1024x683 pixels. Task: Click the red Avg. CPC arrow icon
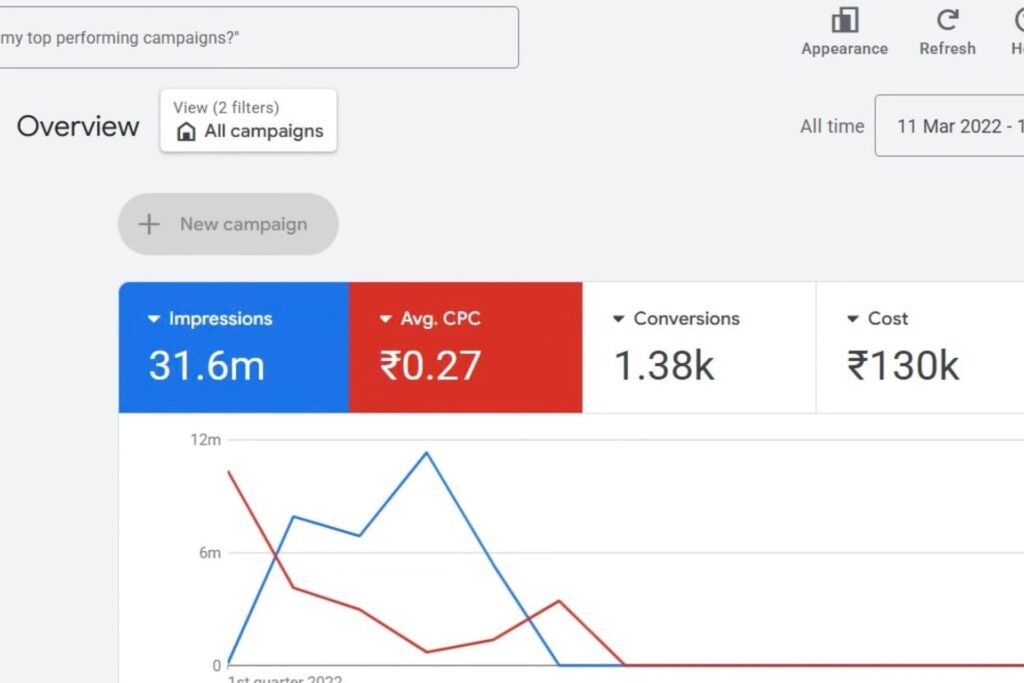(385, 319)
